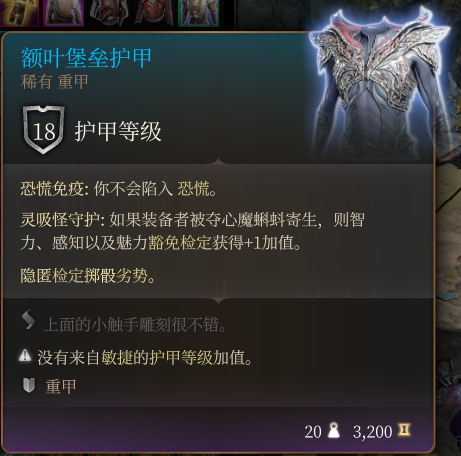Select the unbordered armor with grey trim
The height and width of the screenshot is (456, 461).
coord(109,13)
